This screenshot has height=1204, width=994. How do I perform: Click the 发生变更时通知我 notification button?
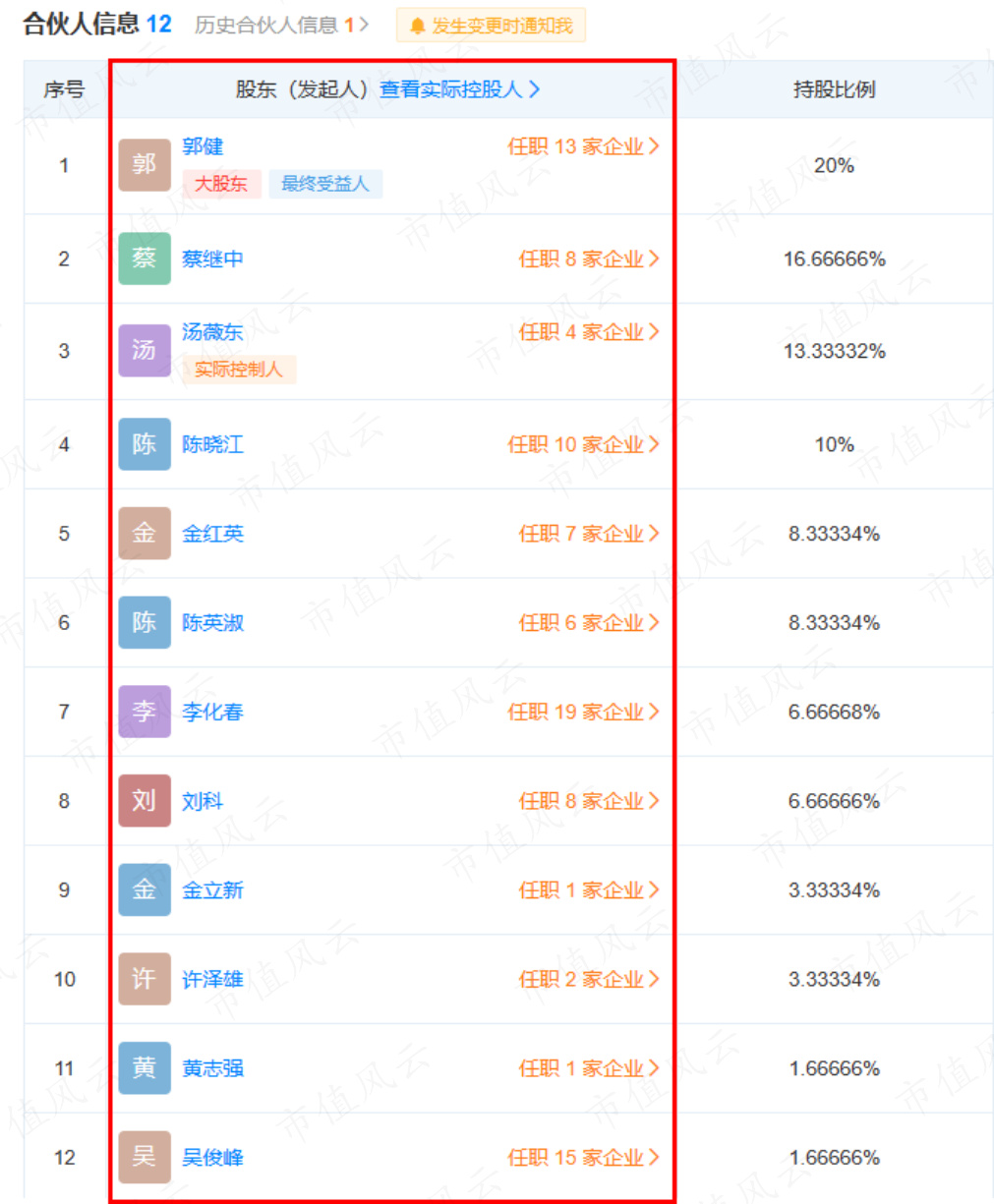[x=491, y=26]
